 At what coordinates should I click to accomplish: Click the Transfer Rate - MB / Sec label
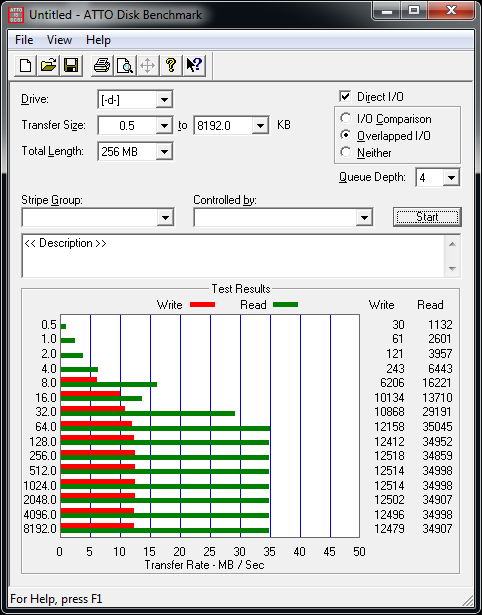[204, 565]
